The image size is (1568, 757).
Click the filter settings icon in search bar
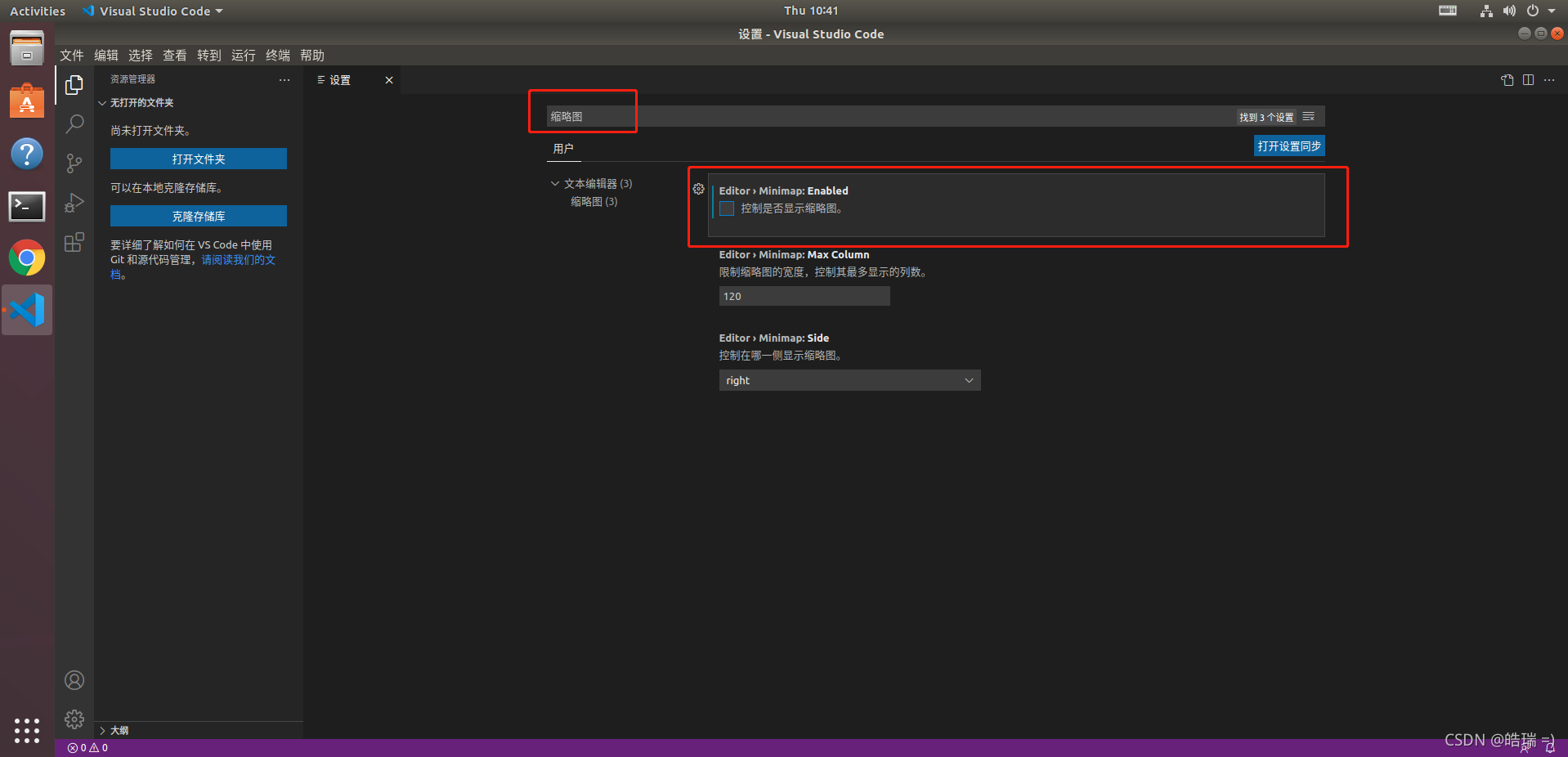(1308, 117)
